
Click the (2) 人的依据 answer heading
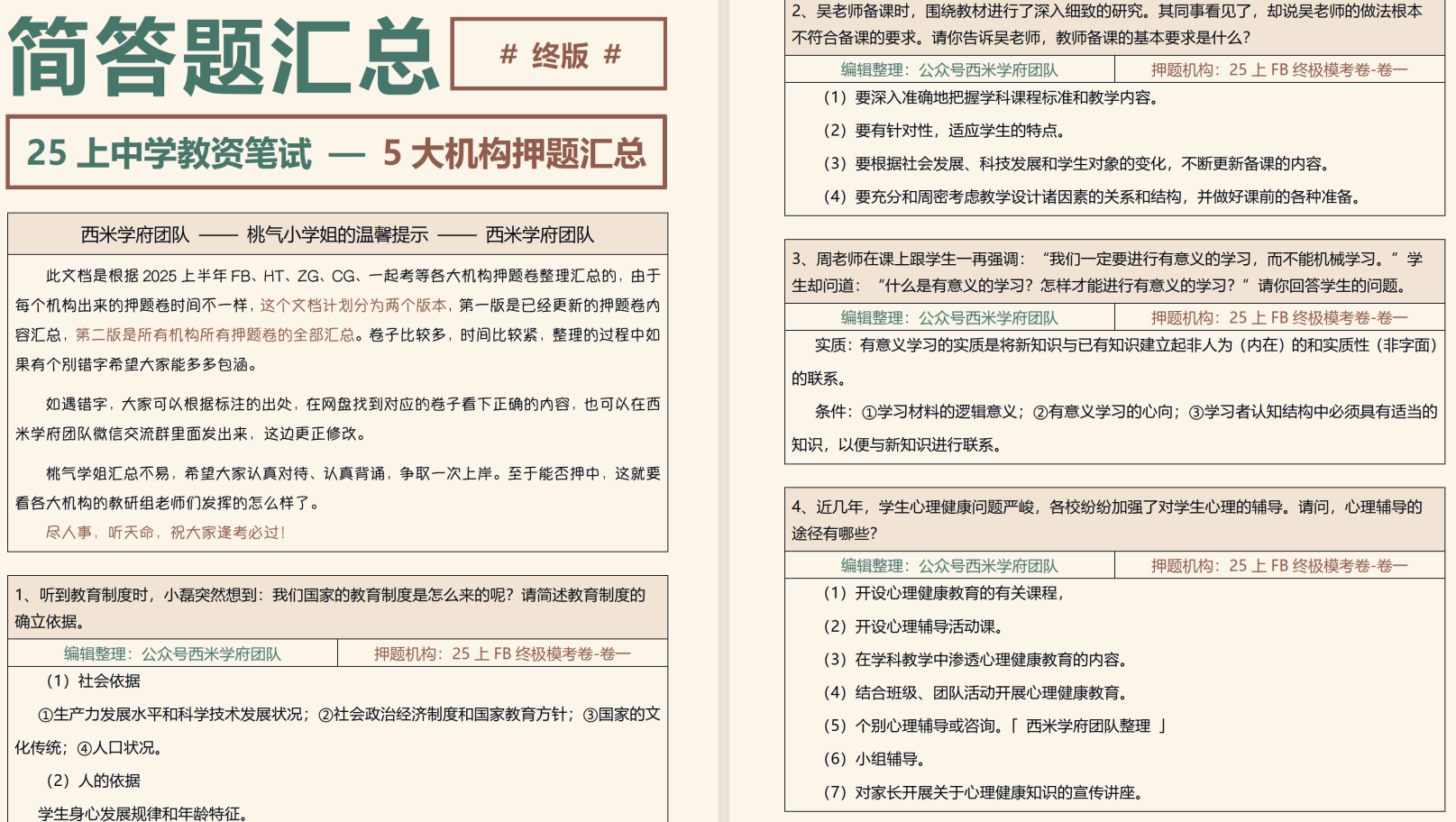94,780
